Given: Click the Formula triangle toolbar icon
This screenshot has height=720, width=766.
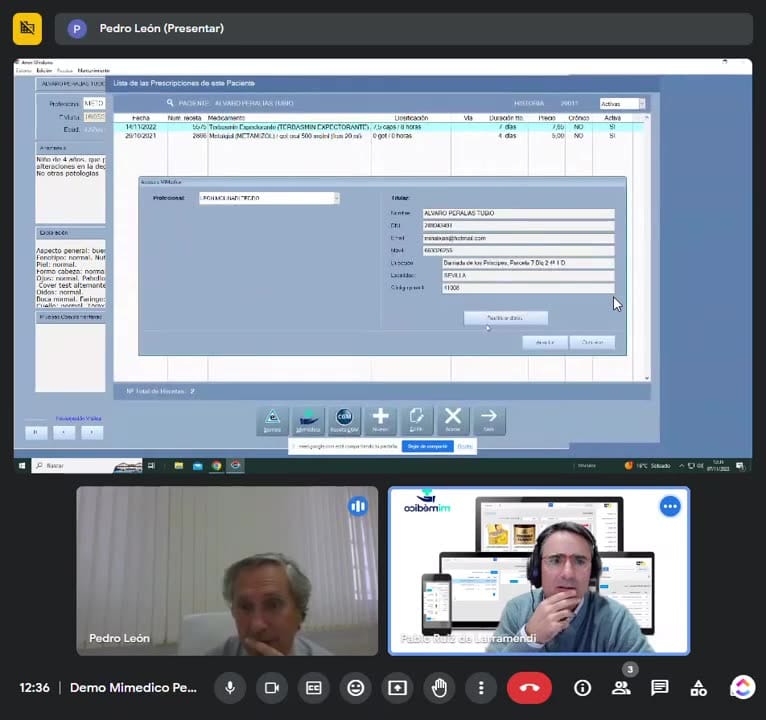Looking at the screenshot, I should pos(272,421).
